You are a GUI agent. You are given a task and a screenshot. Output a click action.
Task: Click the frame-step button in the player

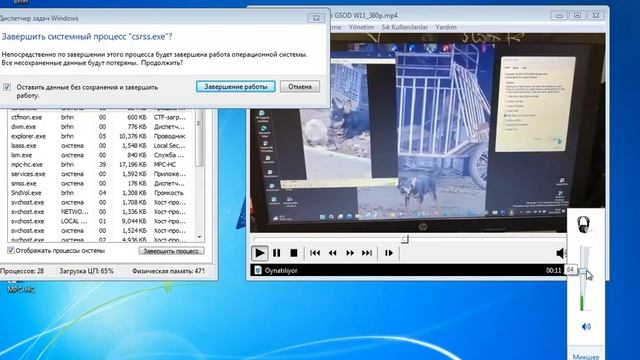click(389, 253)
